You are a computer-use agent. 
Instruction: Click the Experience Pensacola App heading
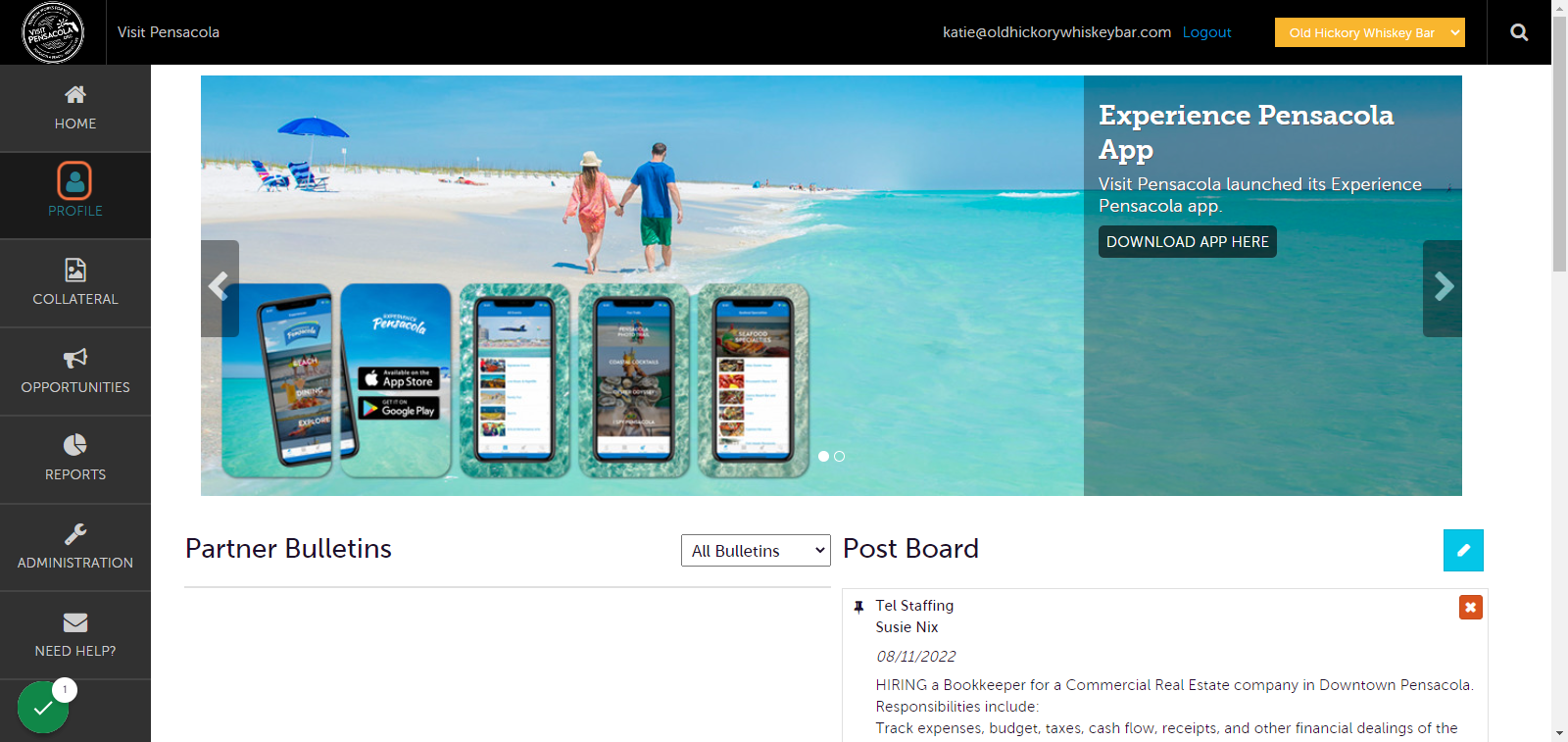pyautogui.click(x=1246, y=131)
